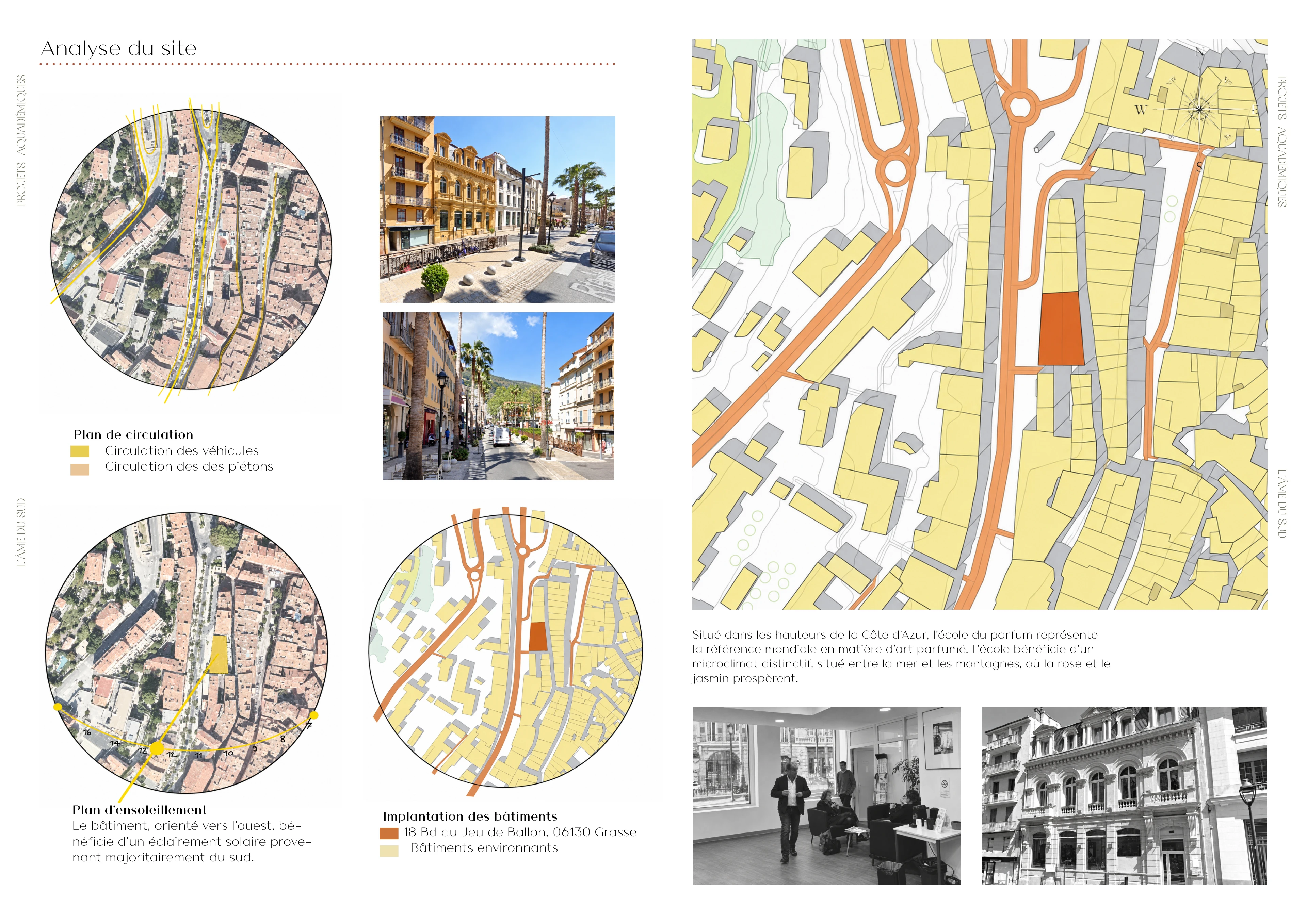Click hour number '8' on the sun path
1307x924 pixels.
point(283,739)
